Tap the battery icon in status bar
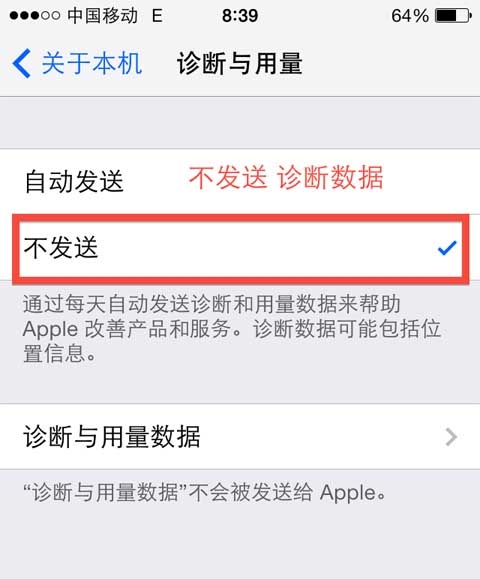Viewport: 480px width, 579px height. coord(453,16)
